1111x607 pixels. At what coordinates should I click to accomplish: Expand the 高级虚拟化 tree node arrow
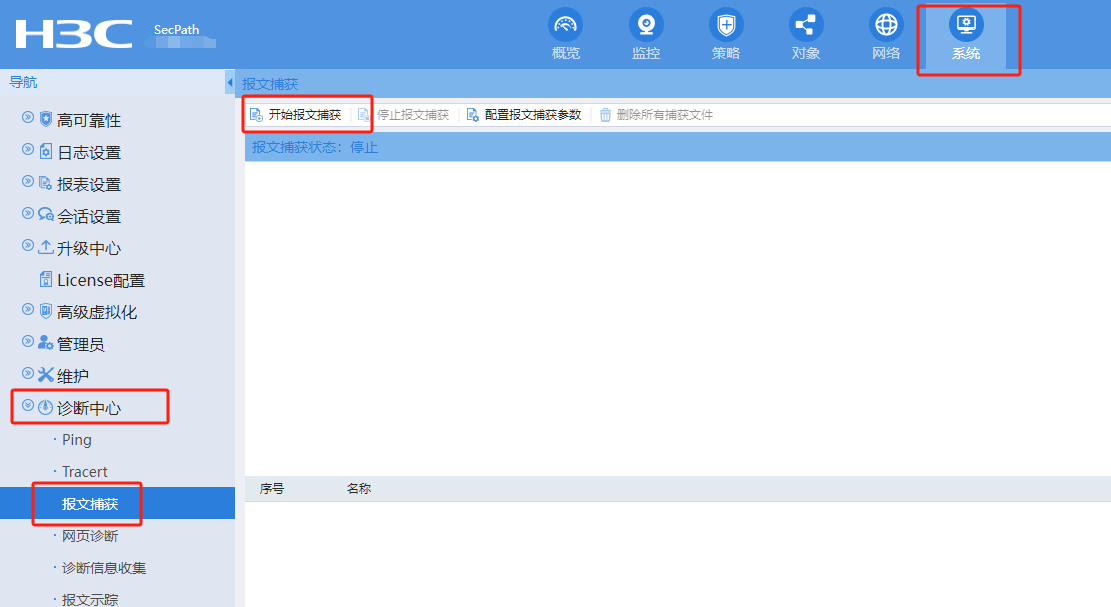(28, 310)
